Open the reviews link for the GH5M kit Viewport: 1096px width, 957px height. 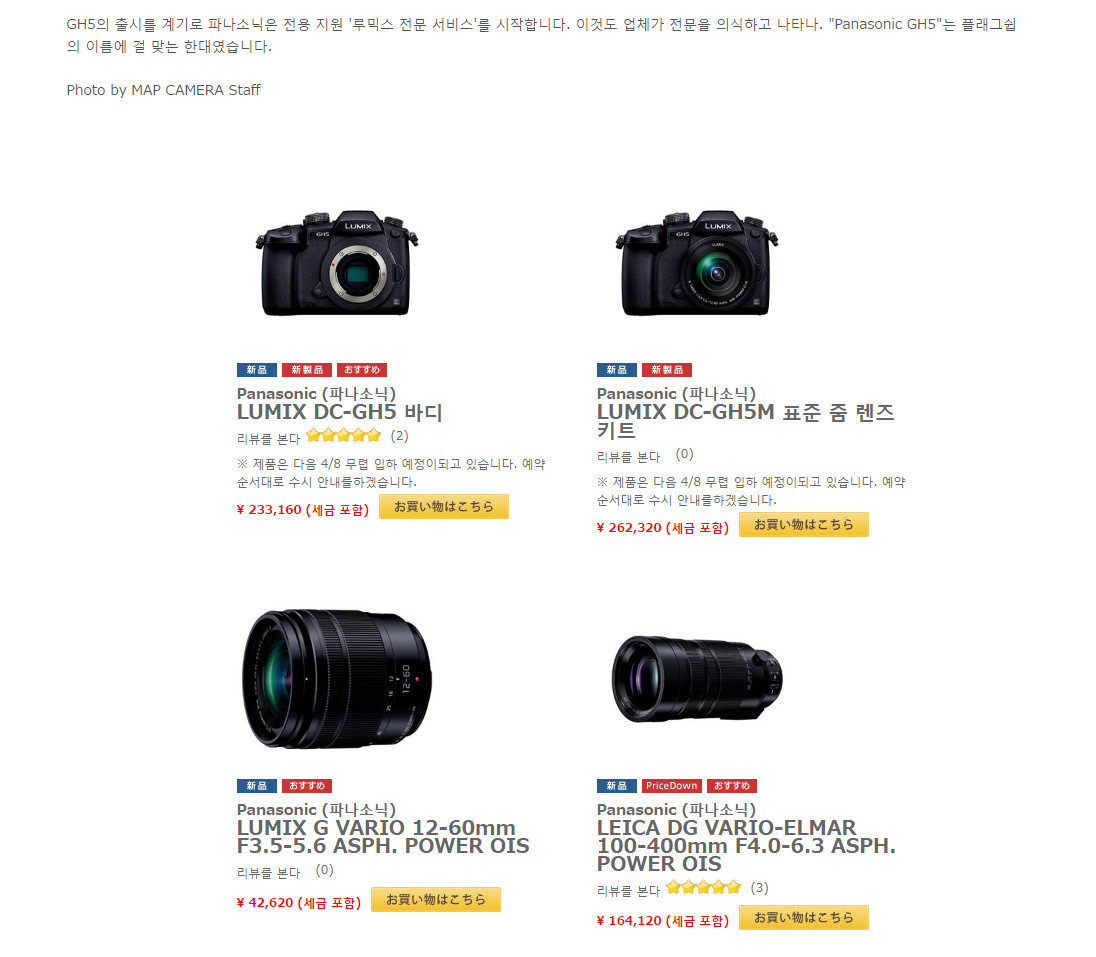(x=628, y=457)
